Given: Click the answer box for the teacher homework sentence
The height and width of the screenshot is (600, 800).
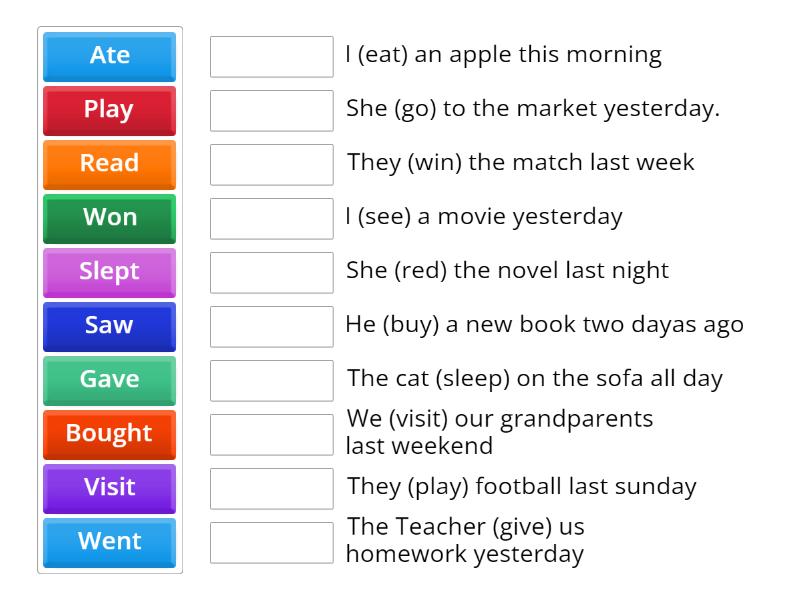Looking at the screenshot, I should click(x=271, y=542).
